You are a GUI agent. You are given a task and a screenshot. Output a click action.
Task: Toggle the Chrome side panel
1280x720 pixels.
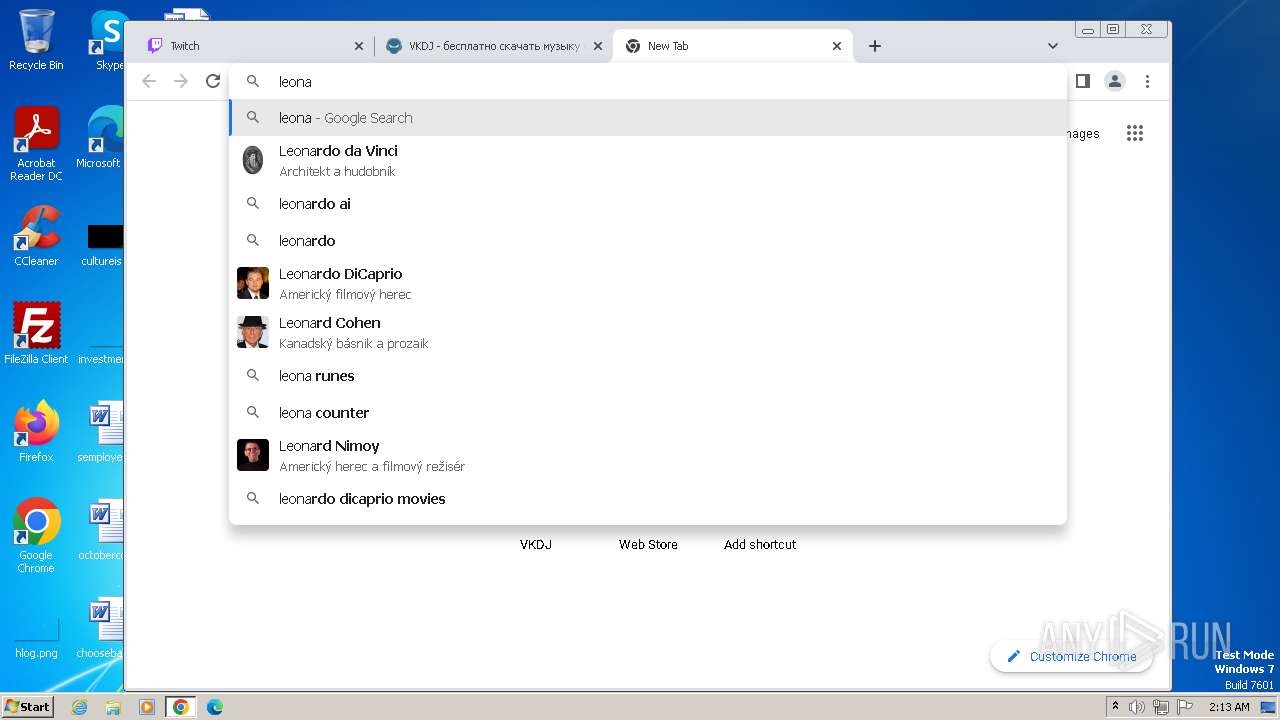[1082, 81]
